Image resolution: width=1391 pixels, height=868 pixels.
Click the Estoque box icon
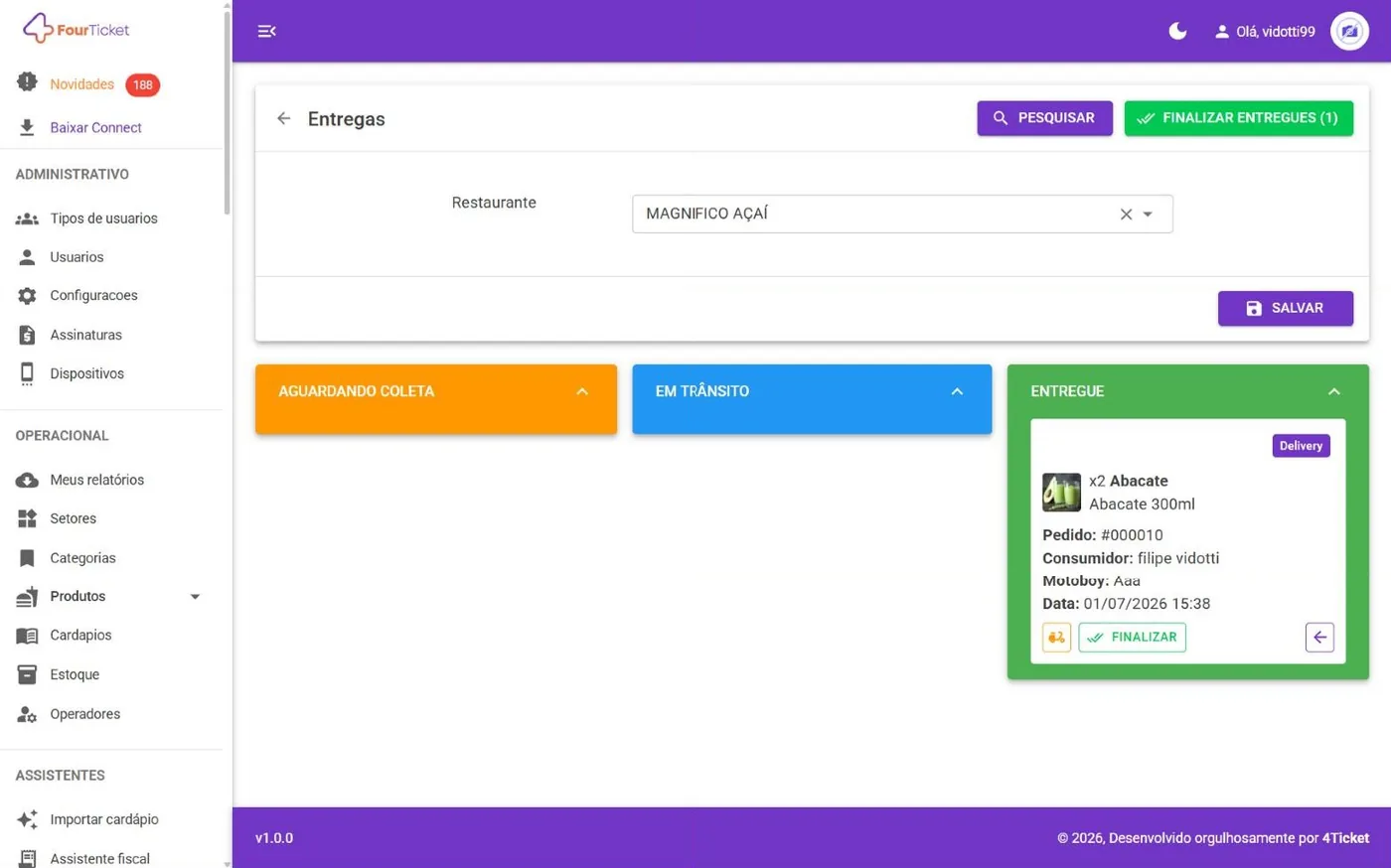[x=27, y=674]
